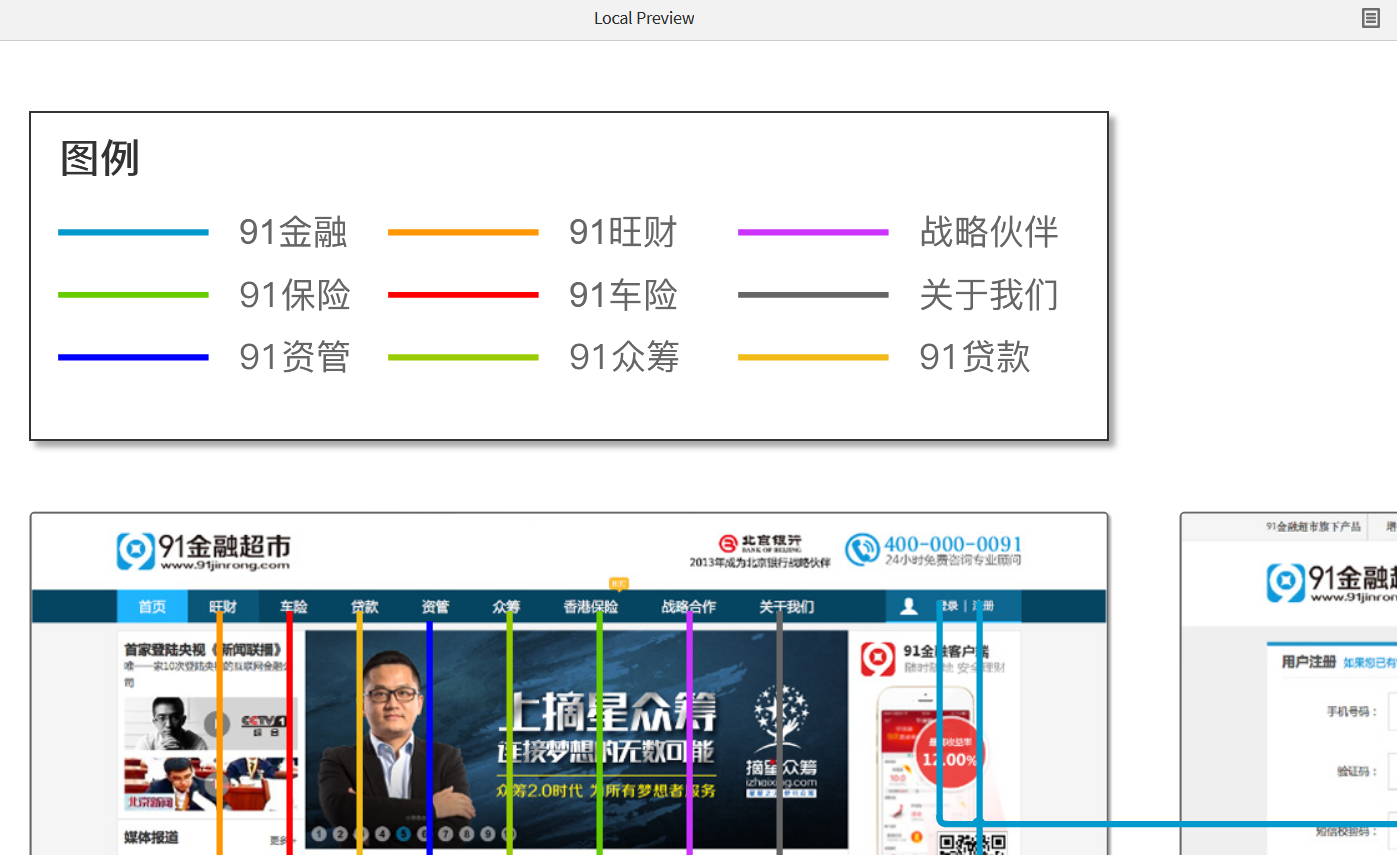Image resolution: width=1397 pixels, height=855 pixels.
Task: Open the 战略合作 navigation item
Action: tap(689, 607)
